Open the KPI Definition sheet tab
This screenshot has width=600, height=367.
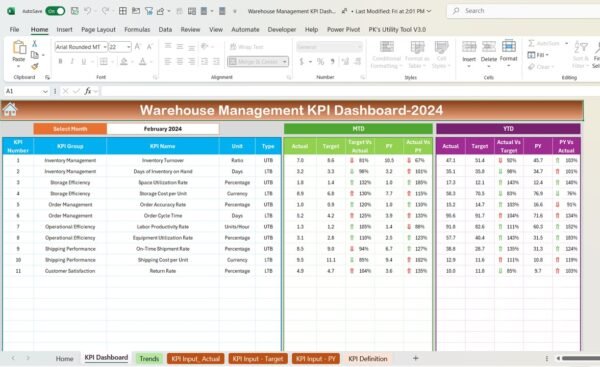[x=368, y=359]
